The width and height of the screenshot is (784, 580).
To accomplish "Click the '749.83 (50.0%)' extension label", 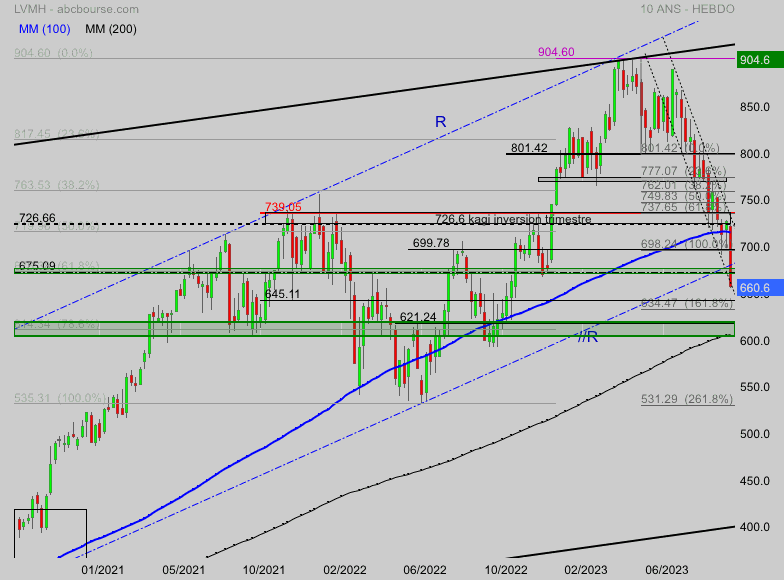I will 684,196.
